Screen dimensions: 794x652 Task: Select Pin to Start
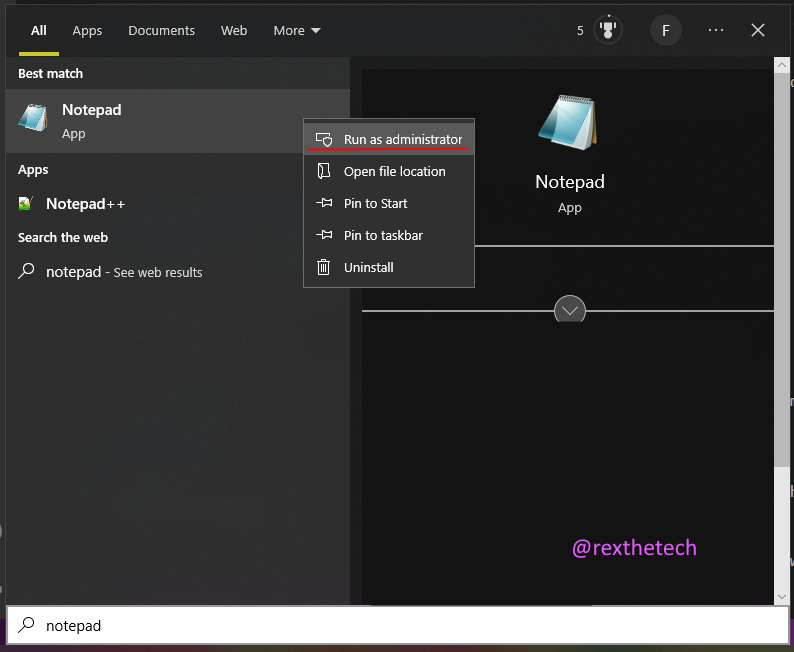(389, 203)
